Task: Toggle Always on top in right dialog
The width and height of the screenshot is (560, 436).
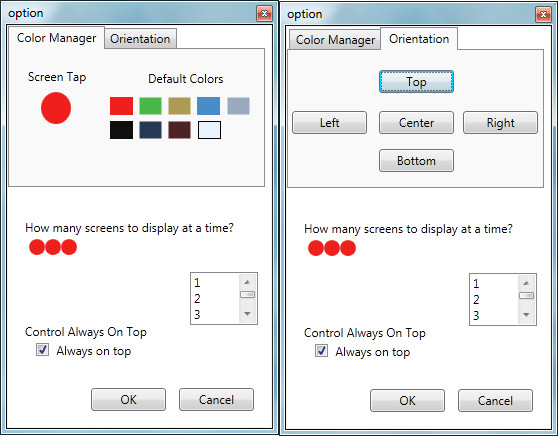Action: coord(321,351)
